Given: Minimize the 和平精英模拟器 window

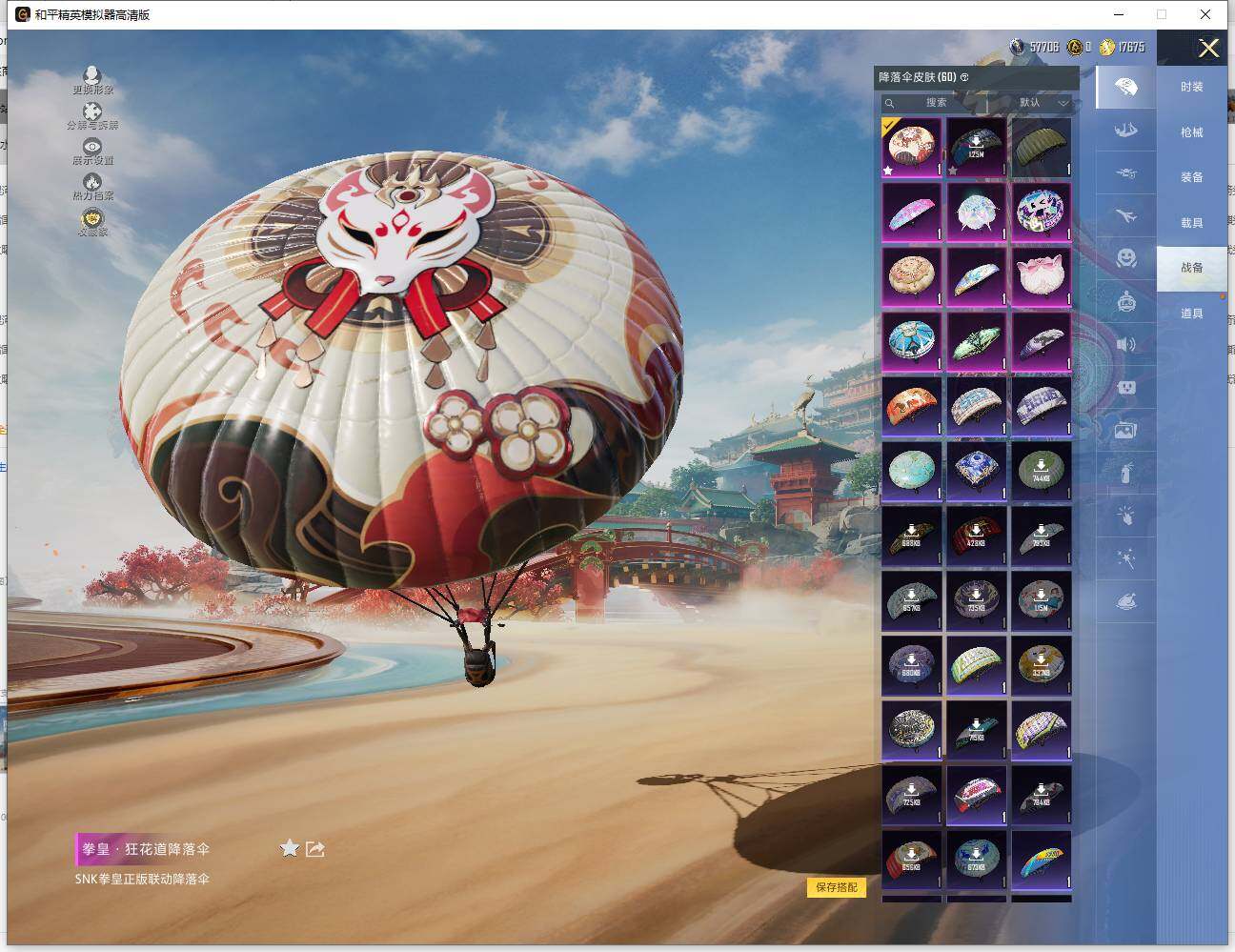Looking at the screenshot, I should tap(1119, 14).
